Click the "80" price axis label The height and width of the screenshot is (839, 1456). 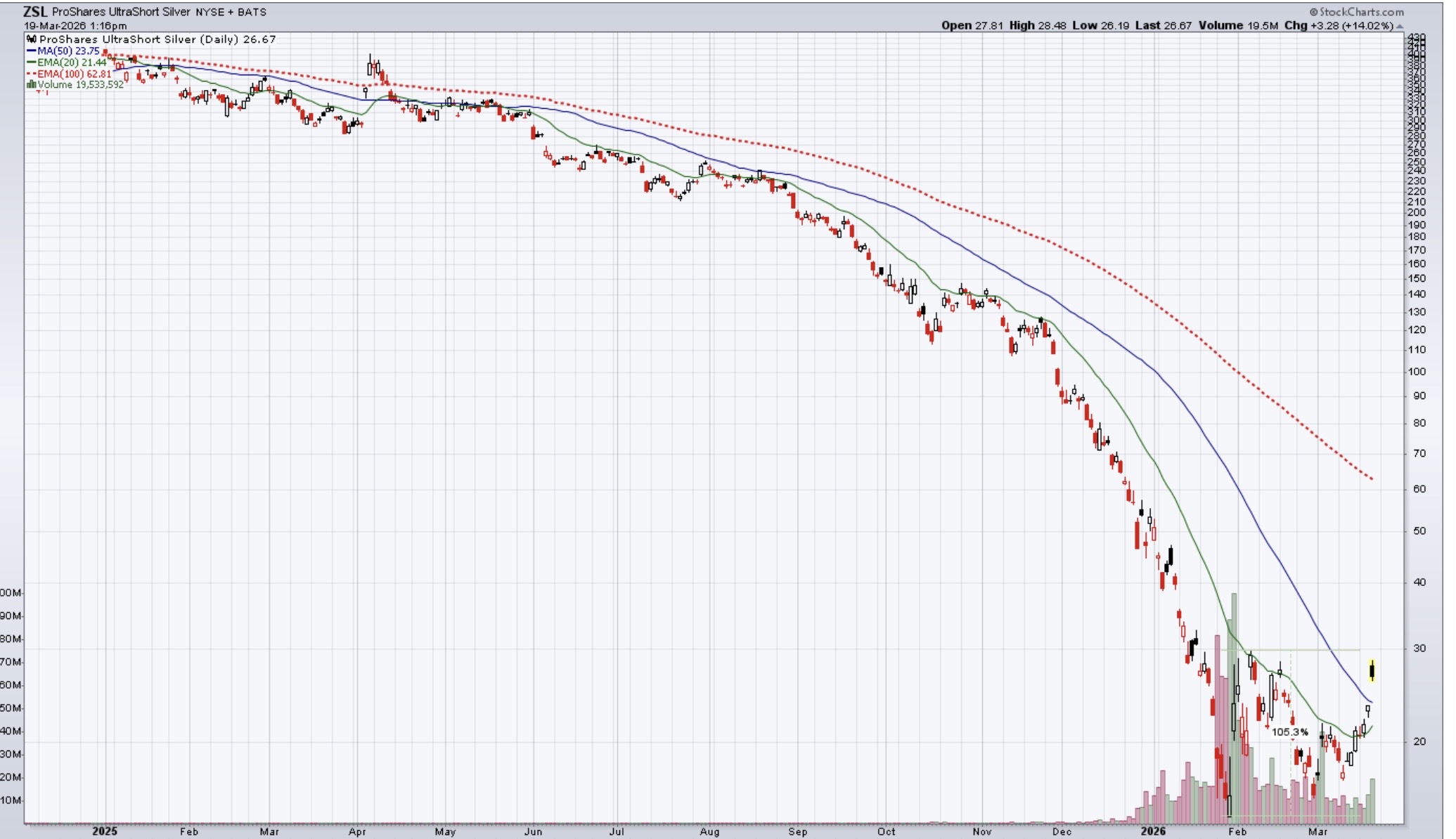pyautogui.click(x=1419, y=423)
